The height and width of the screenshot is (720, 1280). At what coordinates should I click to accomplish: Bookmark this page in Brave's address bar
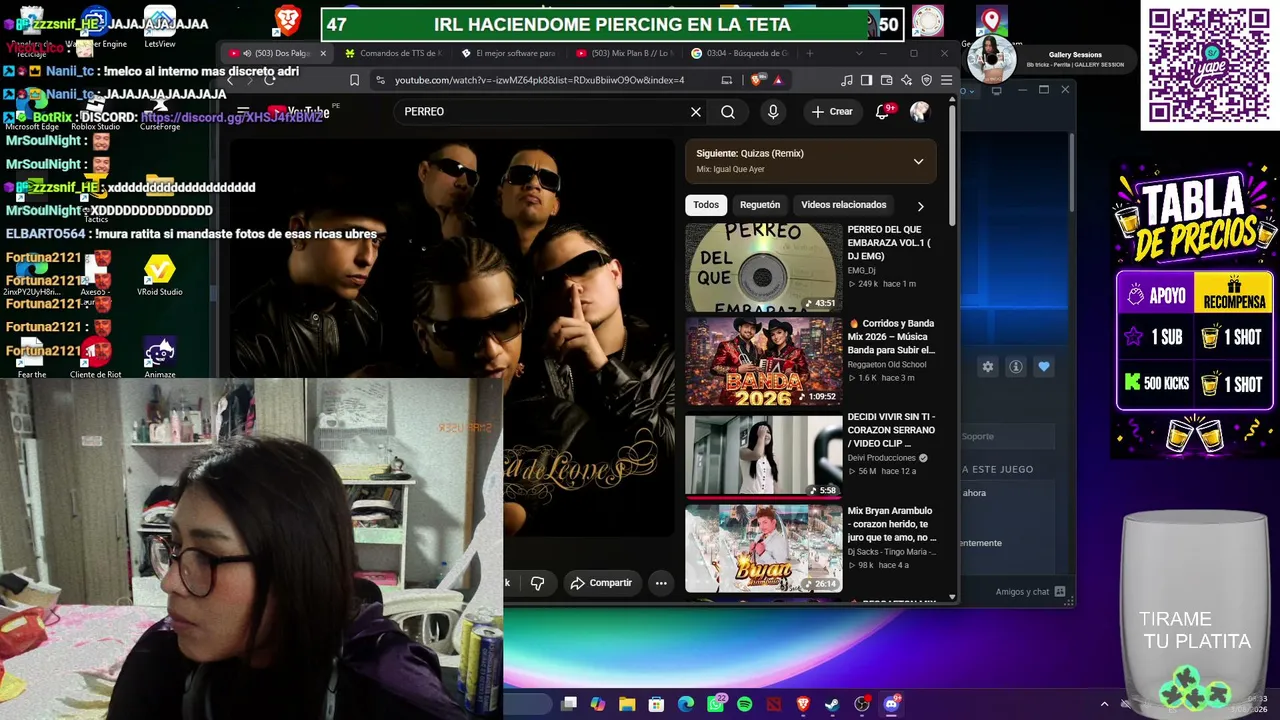coord(354,80)
